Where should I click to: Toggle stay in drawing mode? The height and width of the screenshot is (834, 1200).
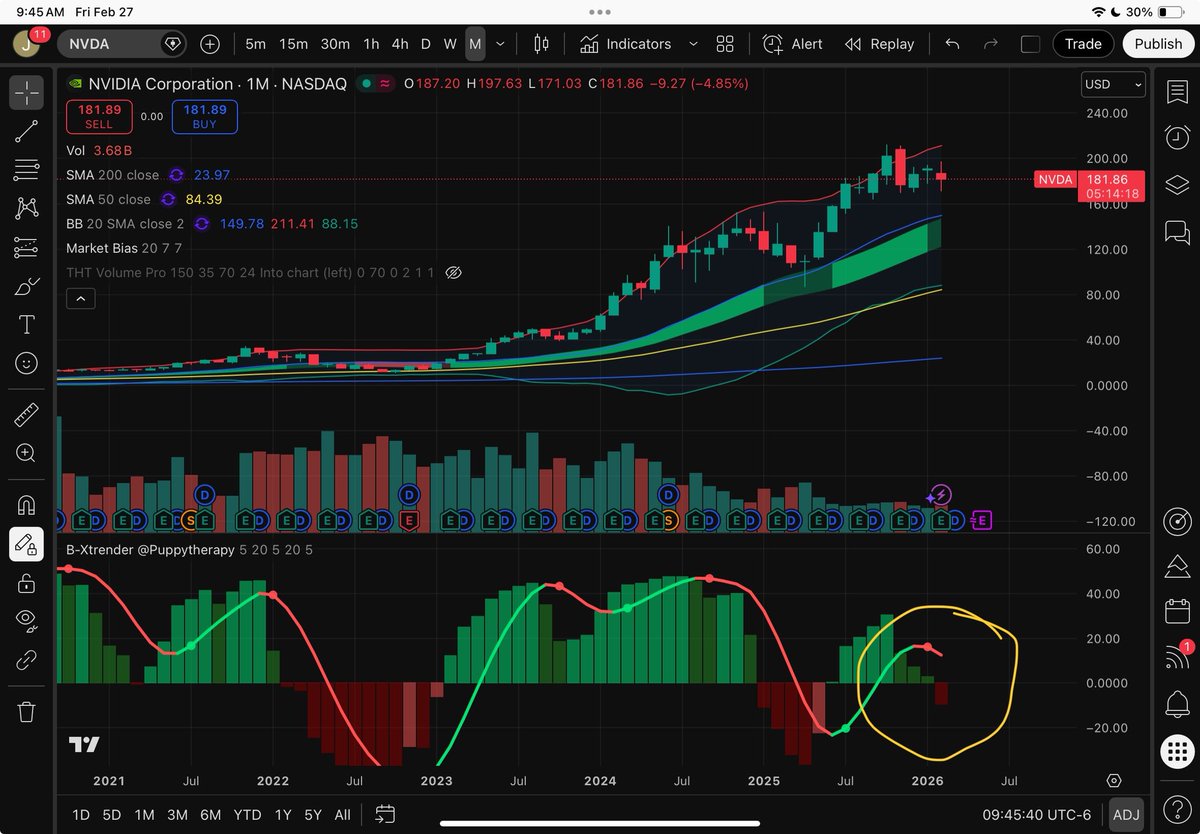(27, 544)
